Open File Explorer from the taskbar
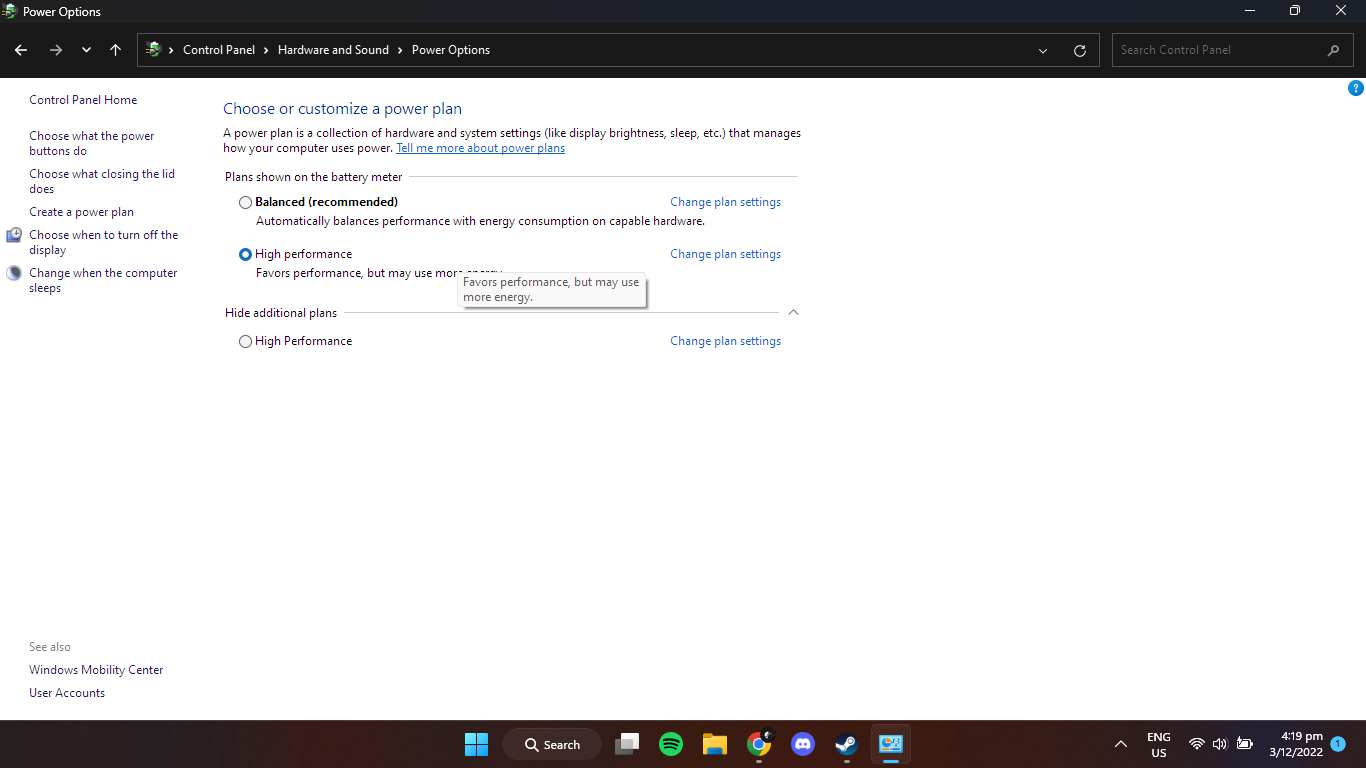The image size is (1366, 768). coord(715,744)
